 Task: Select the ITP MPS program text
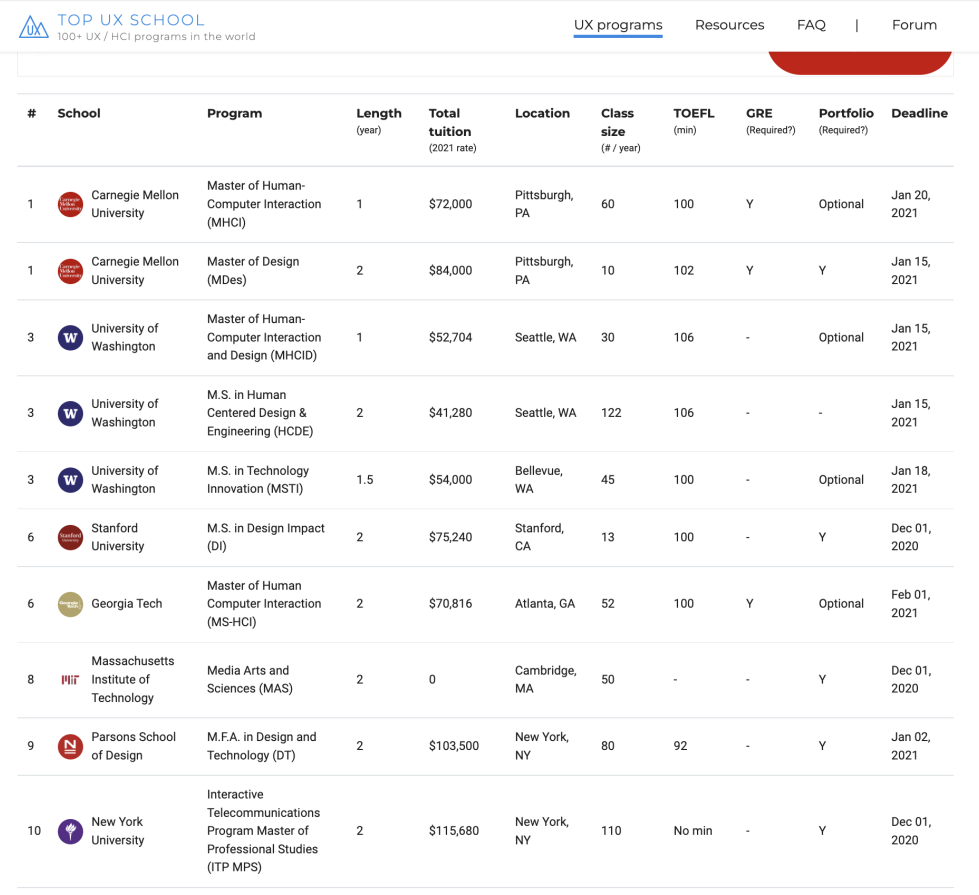coord(263,831)
